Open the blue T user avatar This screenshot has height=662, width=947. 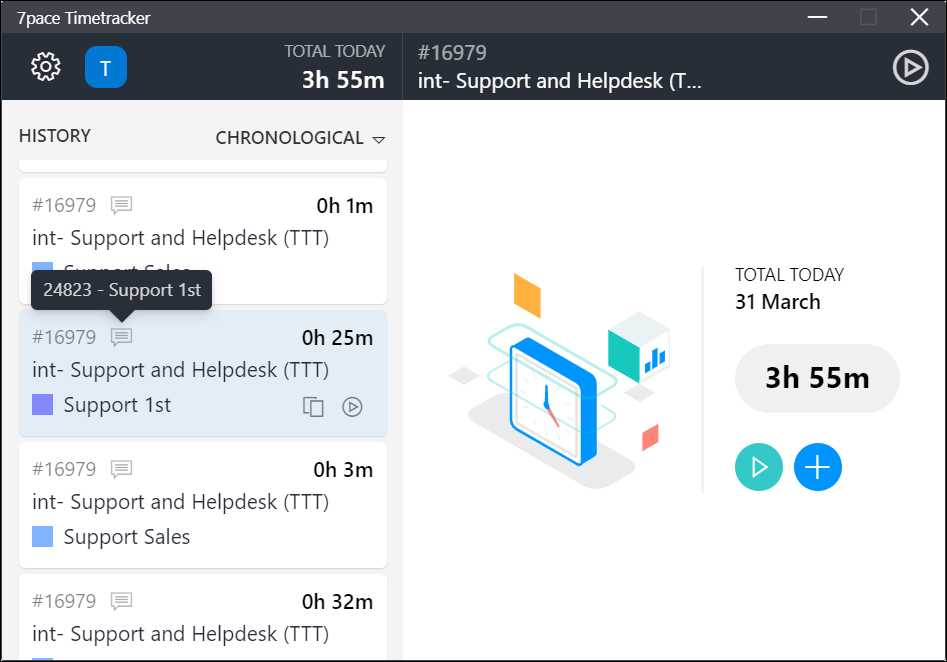point(106,67)
